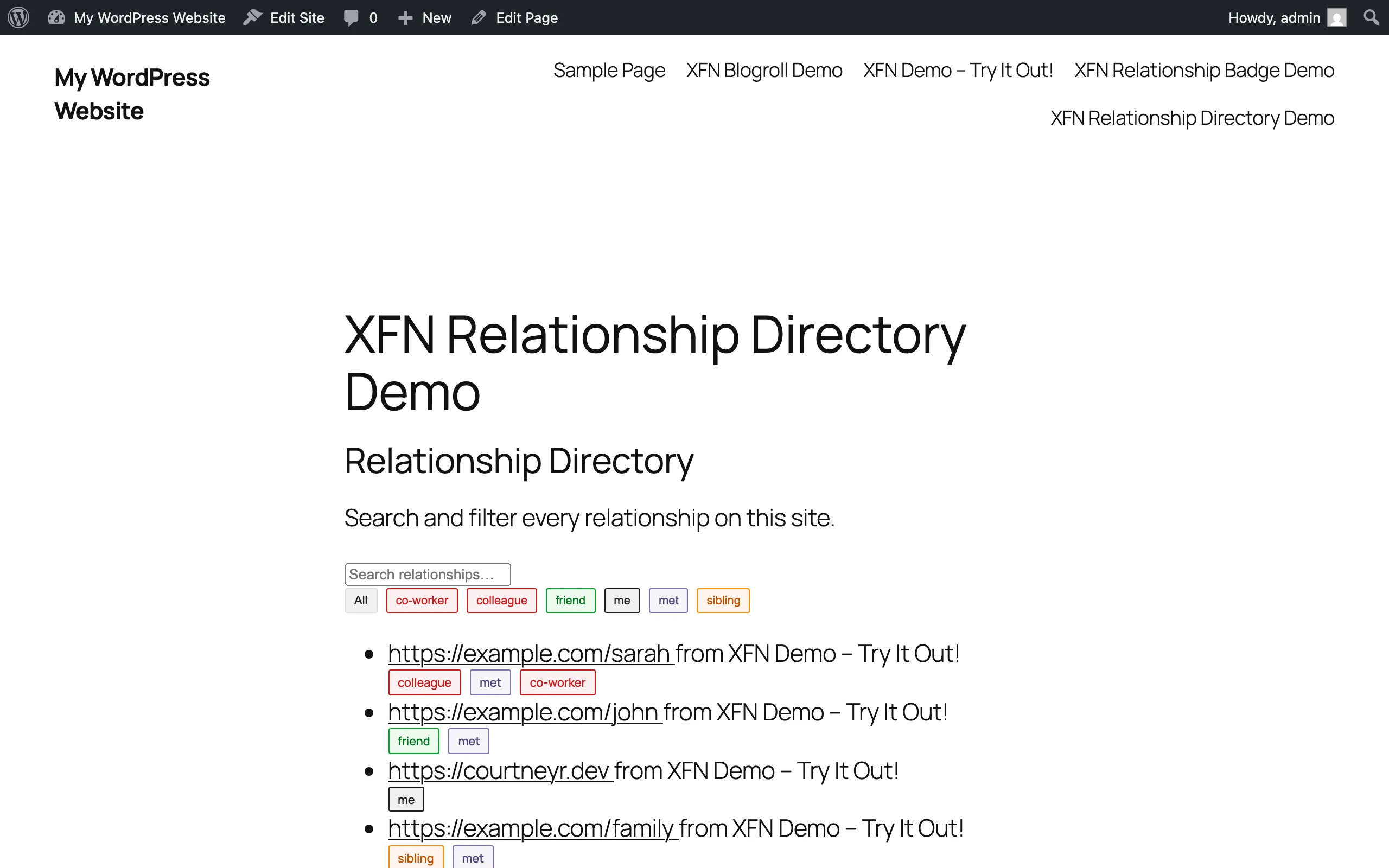Select the All filter button

click(x=360, y=601)
